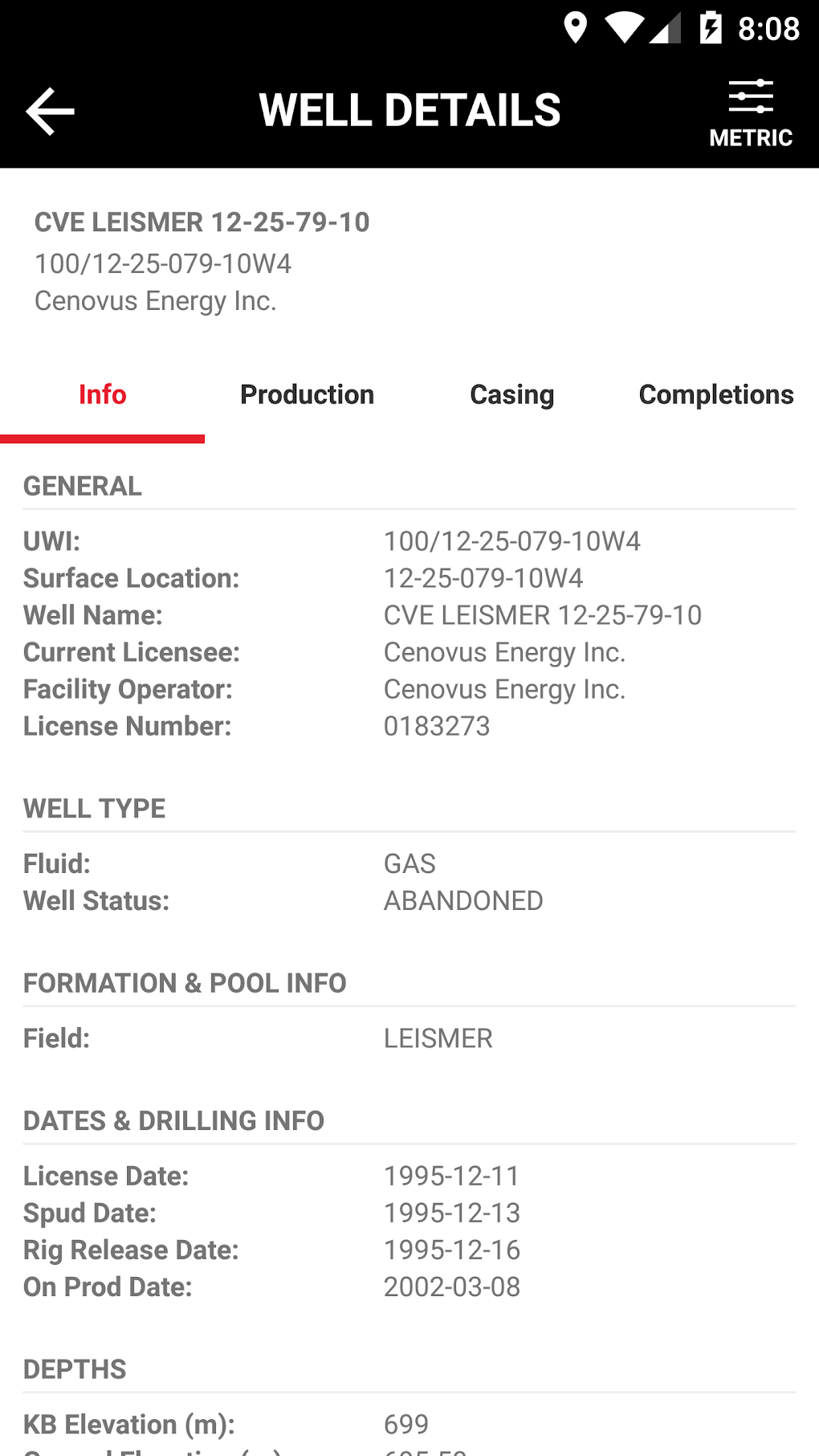
Task: Tap the 8:08 clock in status bar
Action: click(x=768, y=29)
